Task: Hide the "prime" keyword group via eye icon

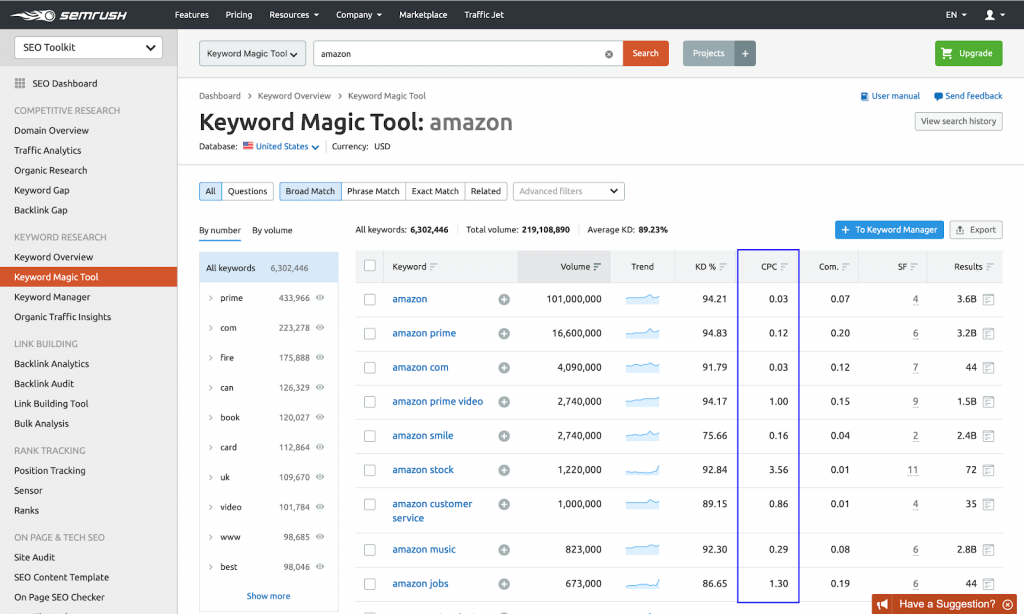Action: (319, 297)
